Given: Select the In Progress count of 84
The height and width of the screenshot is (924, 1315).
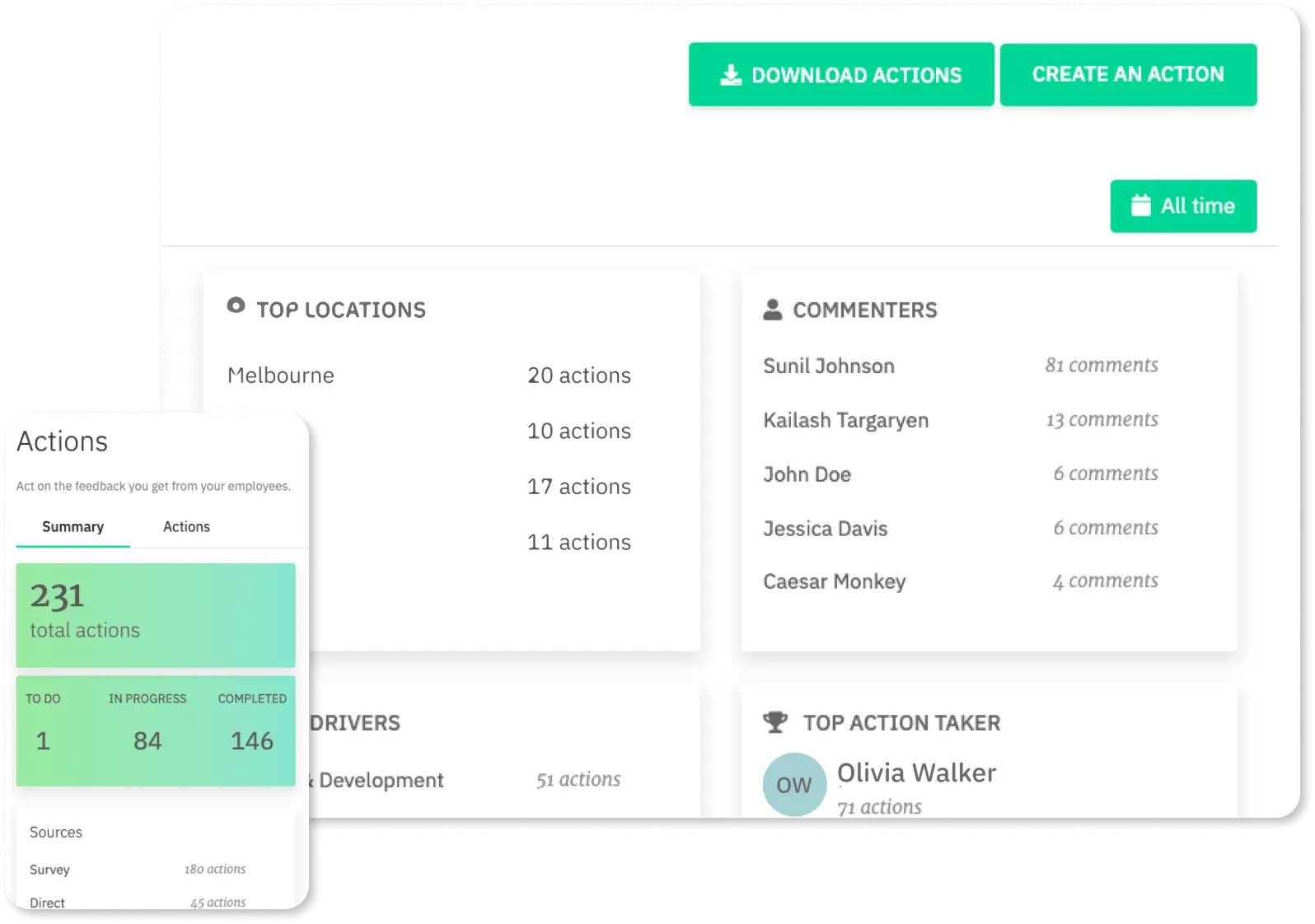Looking at the screenshot, I should (x=147, y=741).
